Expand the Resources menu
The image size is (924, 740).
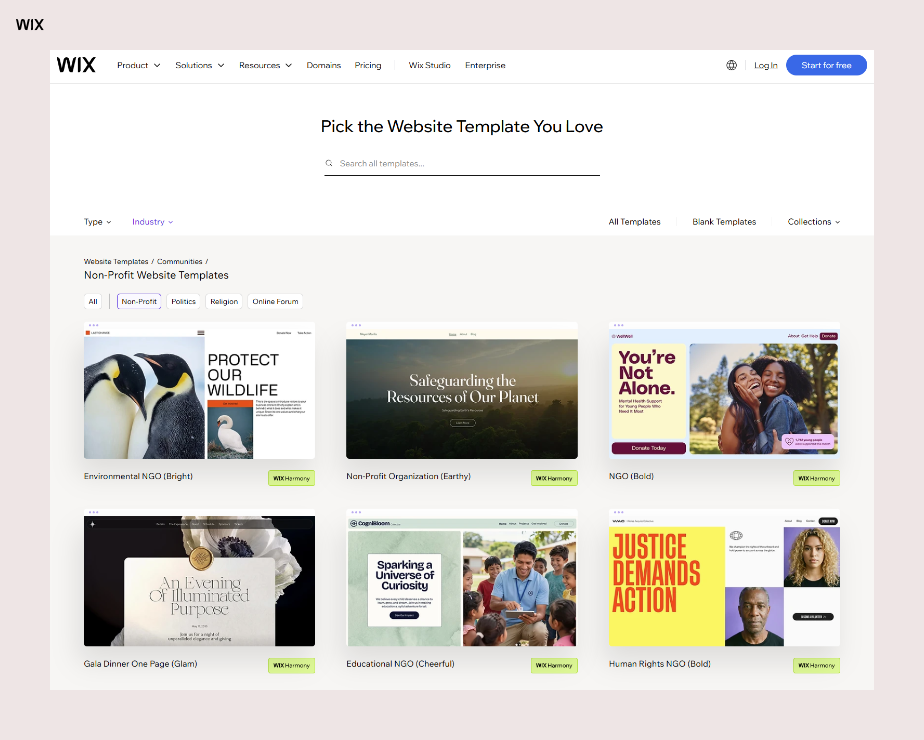pos(265,65)
